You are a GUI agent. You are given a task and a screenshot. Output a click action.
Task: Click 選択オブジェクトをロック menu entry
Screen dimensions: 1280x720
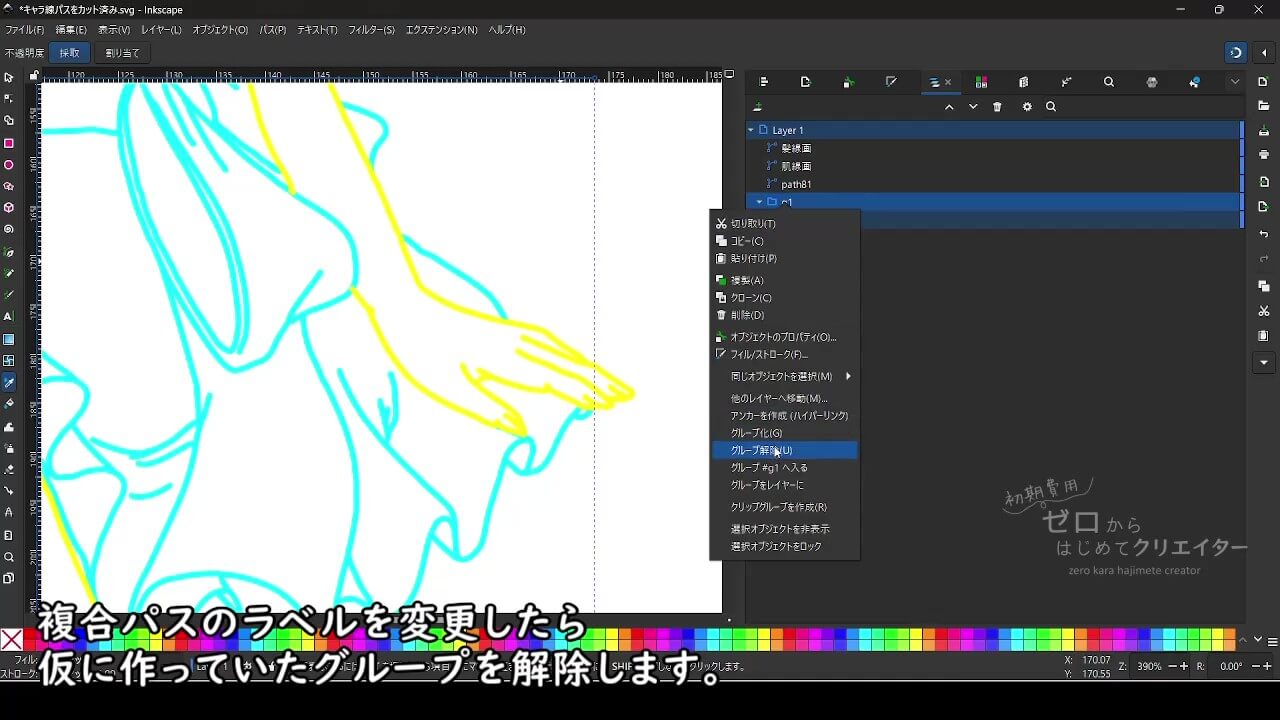(x=776, y=546)
